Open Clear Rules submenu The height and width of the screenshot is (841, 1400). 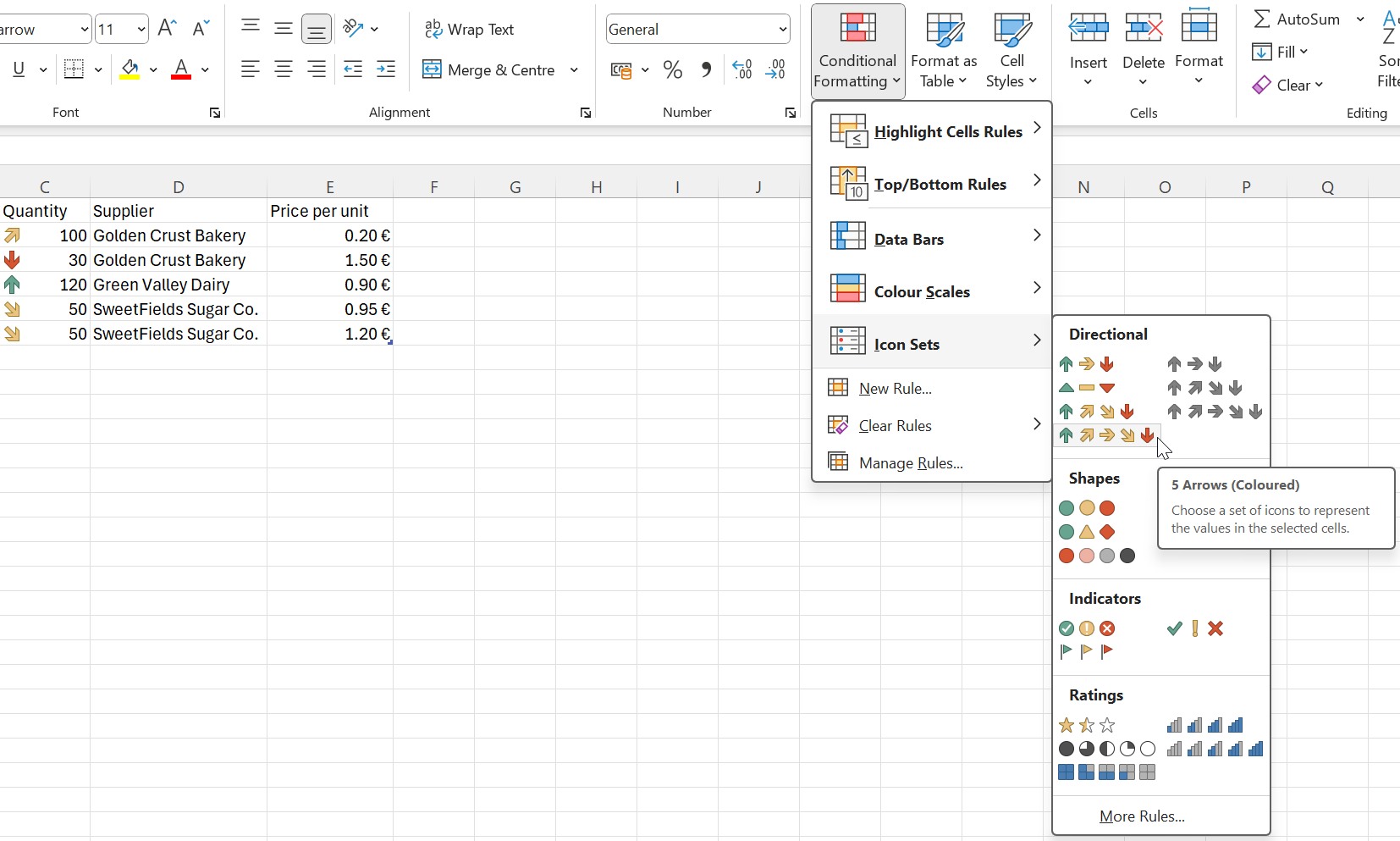click(932, 425)
